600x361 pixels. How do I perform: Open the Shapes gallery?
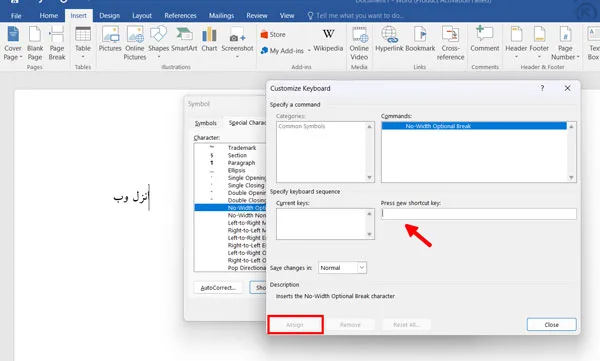[x=158, y=42]
